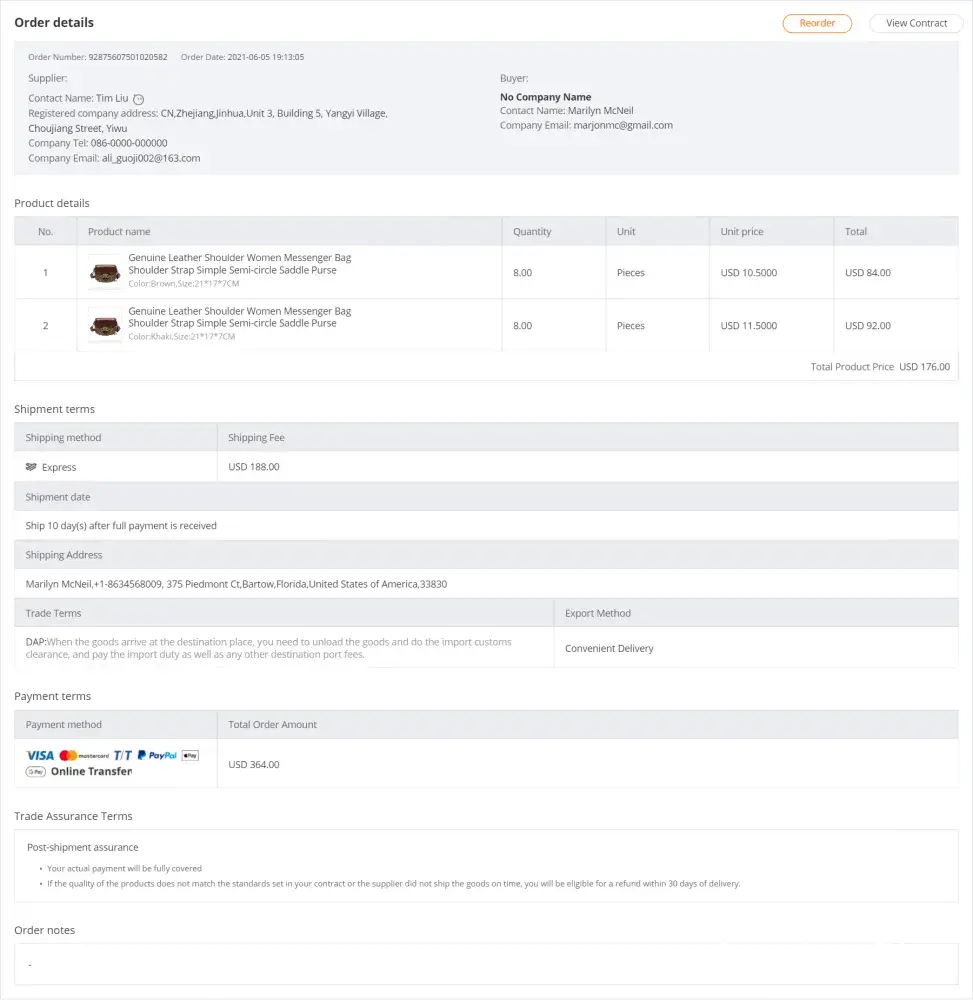Click the VISA payment logo
The image size is (973, 1000).
click(x=40, y=756)
